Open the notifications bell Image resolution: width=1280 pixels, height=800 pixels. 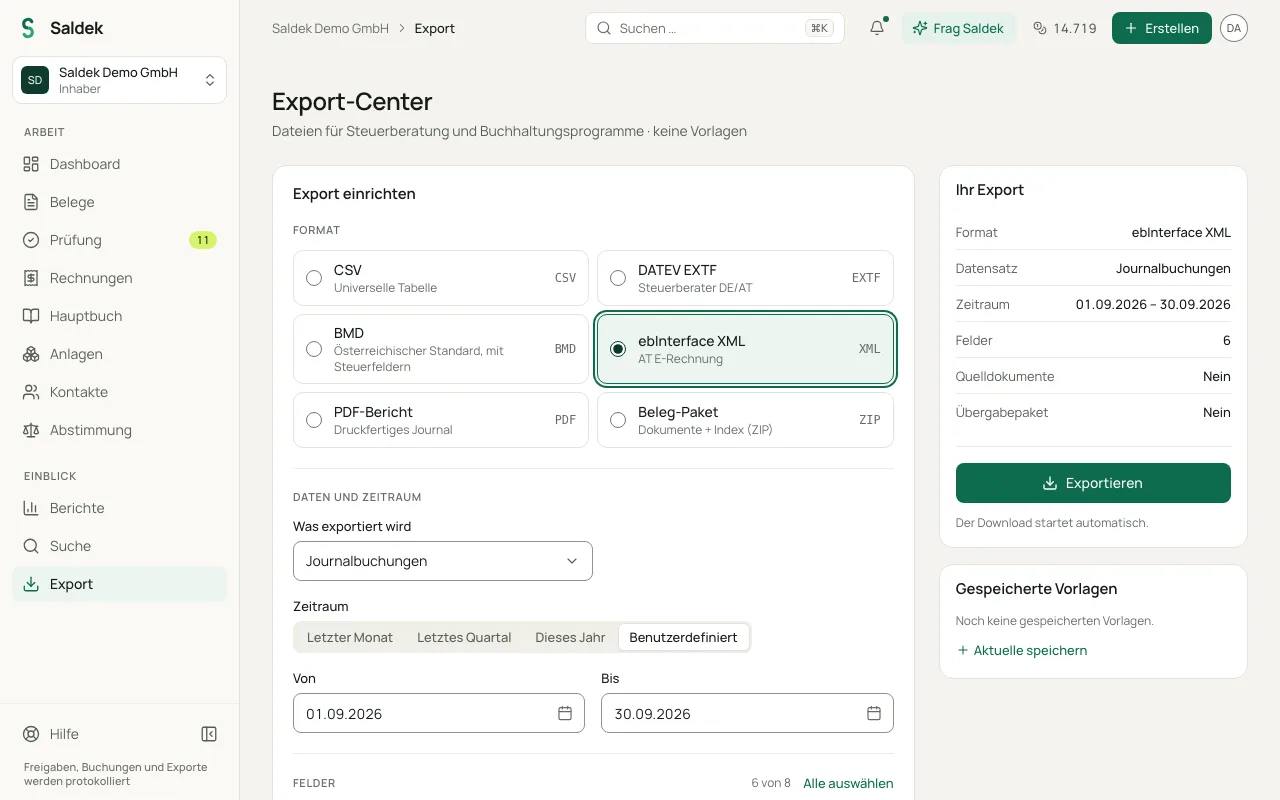(x=877, y=28)
